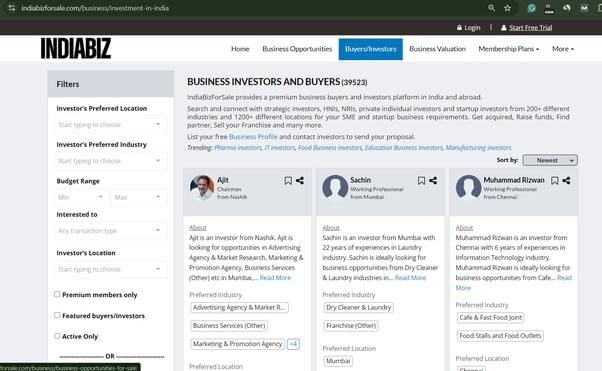Open Muhammad Rizwan's avatar image
Screen dimensions: 602x371
tap(468, 187)
